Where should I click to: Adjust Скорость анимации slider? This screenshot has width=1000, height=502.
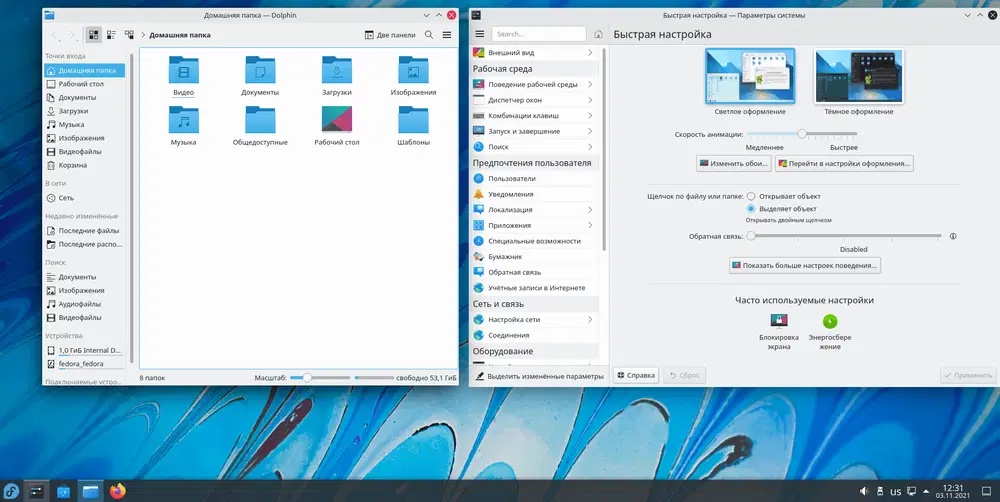click(x=802, y=134)
